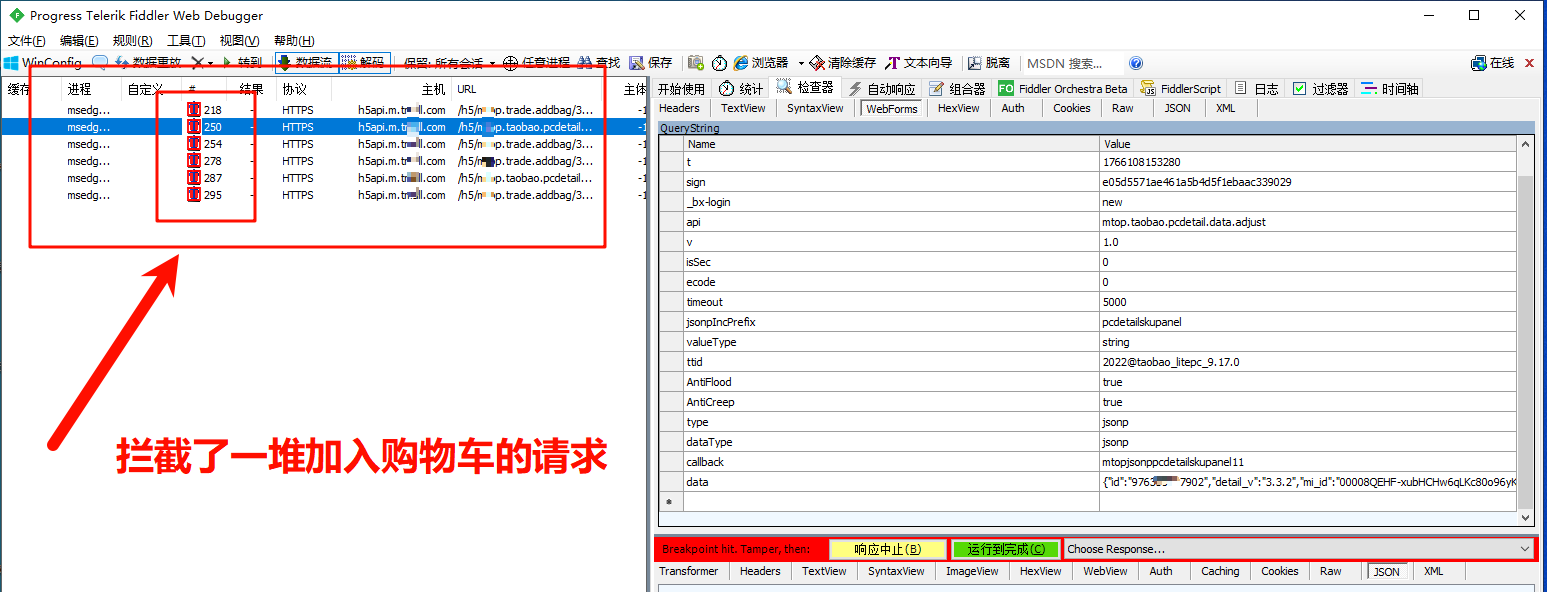Open 保留: 所有会话 dropdown

(449, 63)
